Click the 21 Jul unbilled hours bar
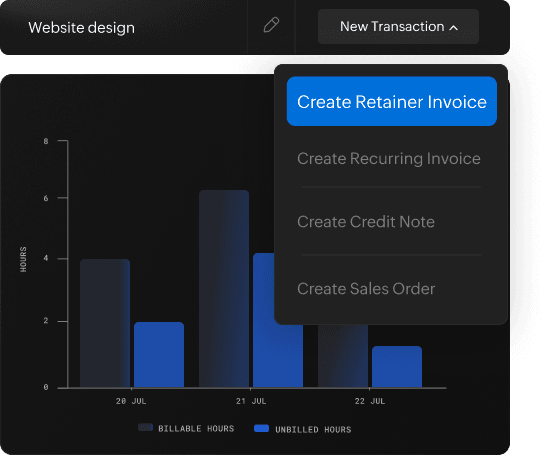550x455 pixels. click(265, 320)
